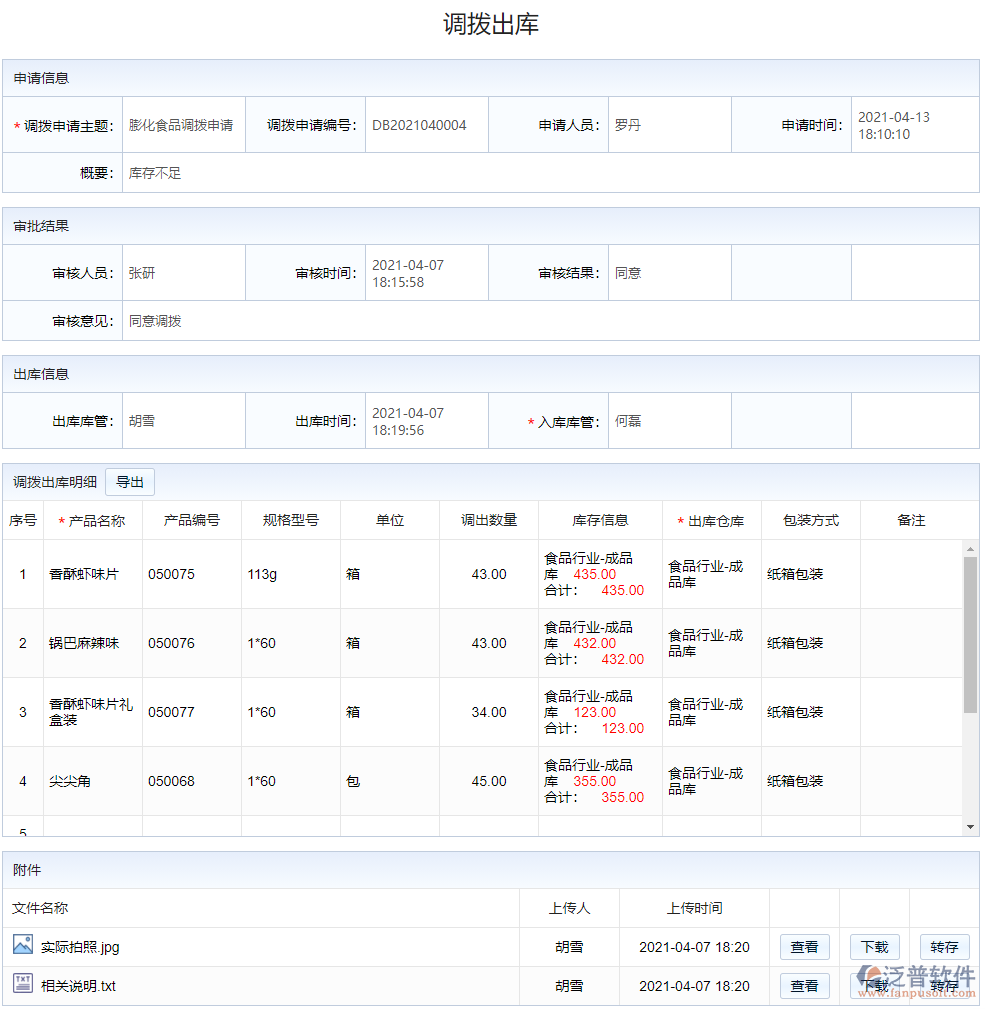This screenshot has width=986, height=1009.
Task: View the 实际拍照.jpg attachment with 查看
Action: coord(804,947)
